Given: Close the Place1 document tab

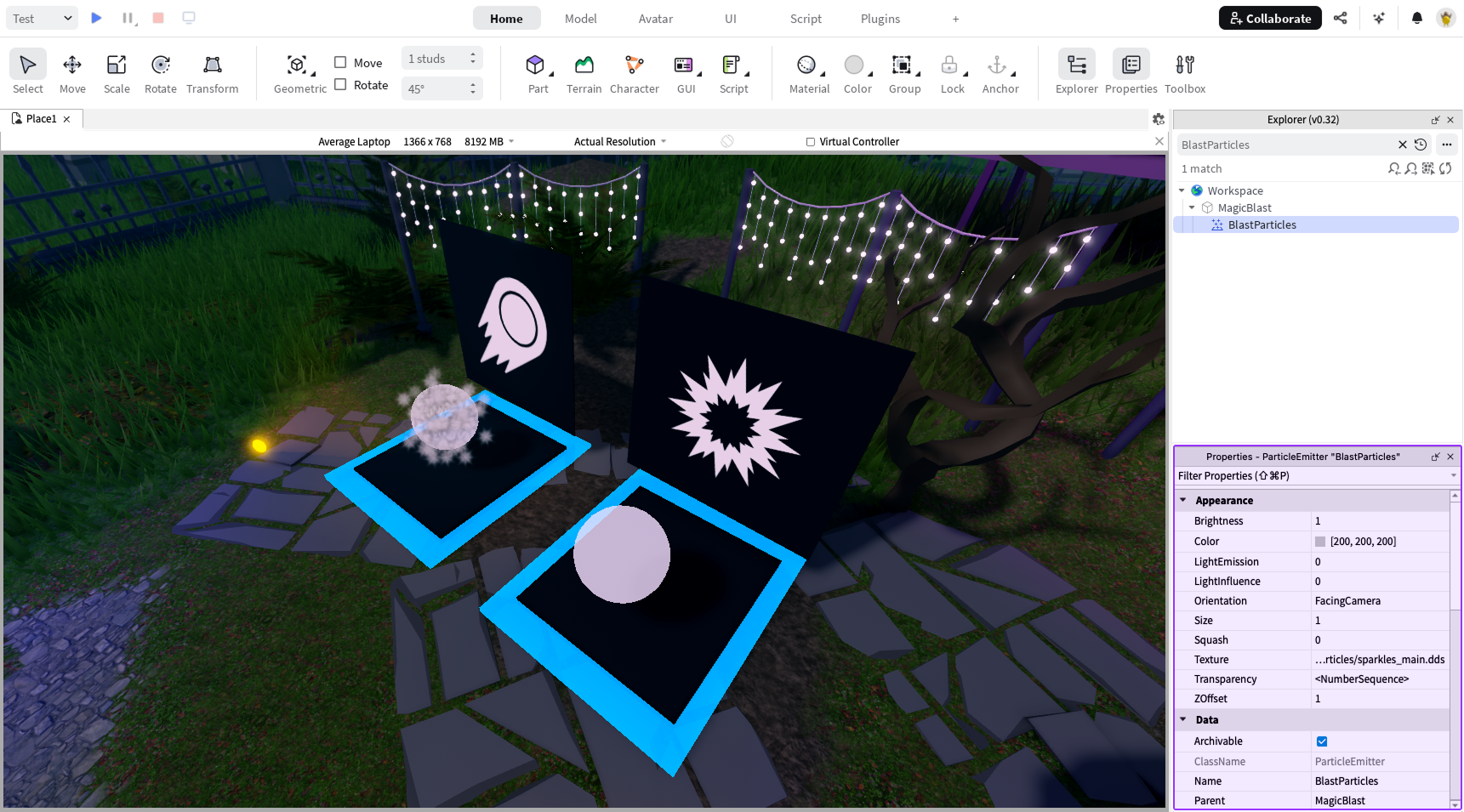Looking at the screenshot, I should pyautogui.click(x=66, y=119).
